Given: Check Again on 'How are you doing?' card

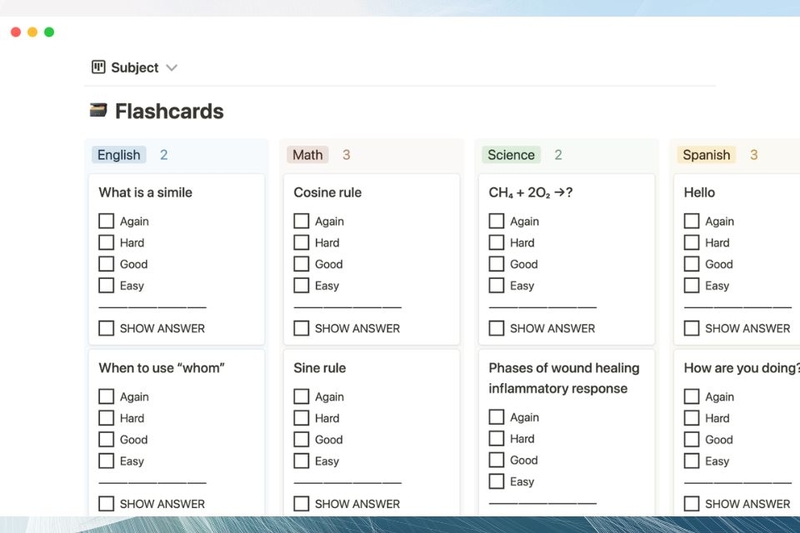Looking at the screenshot, I should point(691,396).
